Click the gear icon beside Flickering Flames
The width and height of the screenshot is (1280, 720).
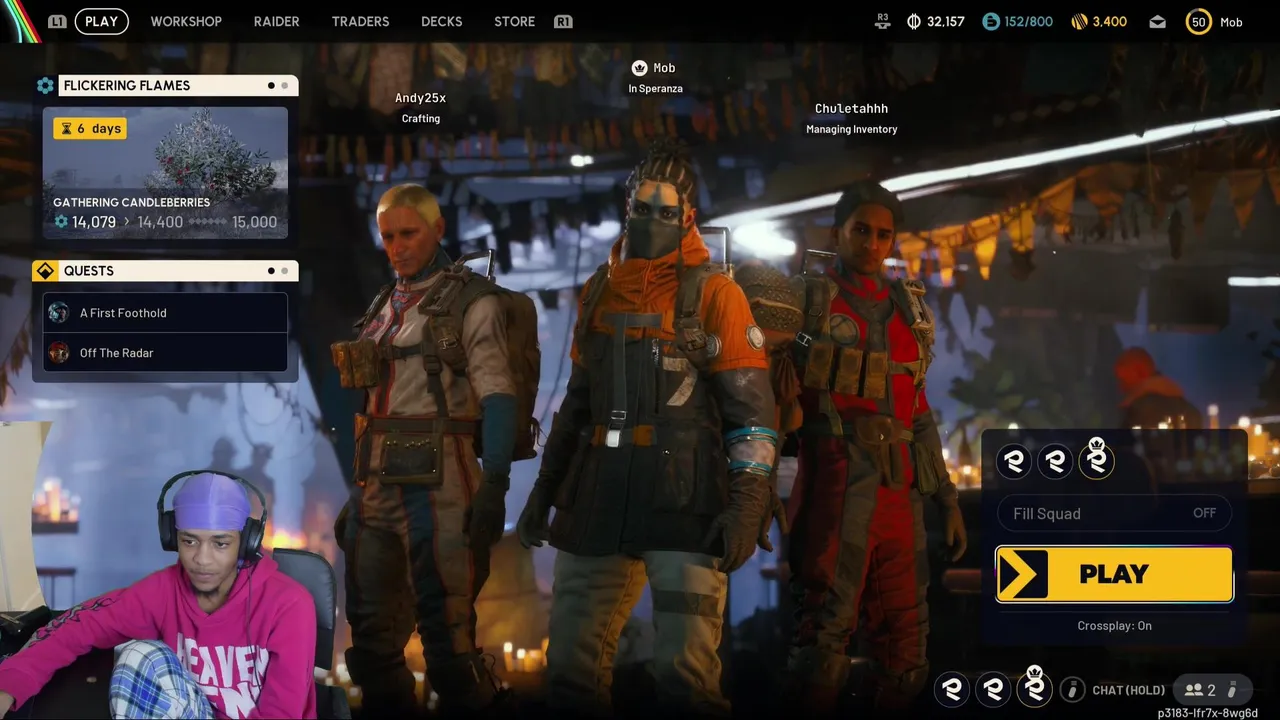pyautogui.click(x=45, y=86)
